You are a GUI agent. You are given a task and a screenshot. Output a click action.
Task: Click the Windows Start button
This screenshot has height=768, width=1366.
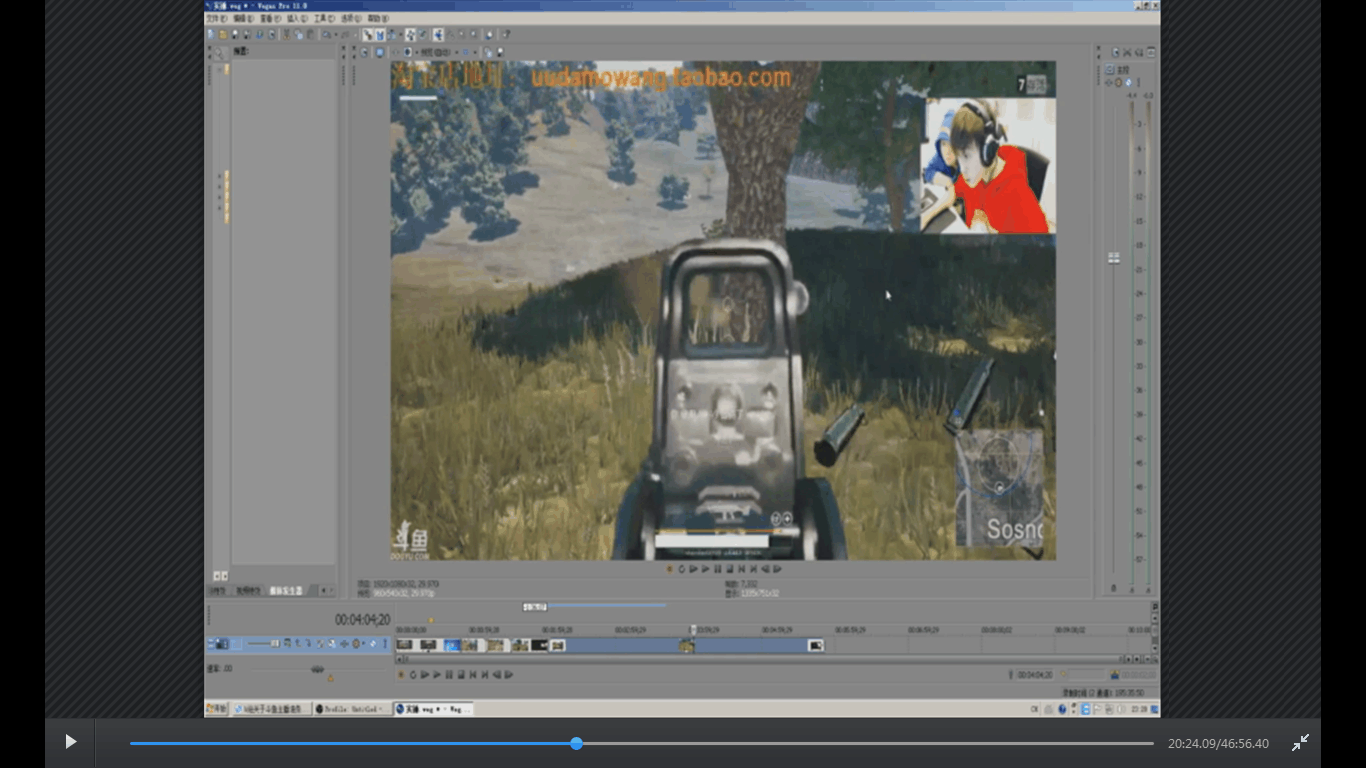(217, 709)
